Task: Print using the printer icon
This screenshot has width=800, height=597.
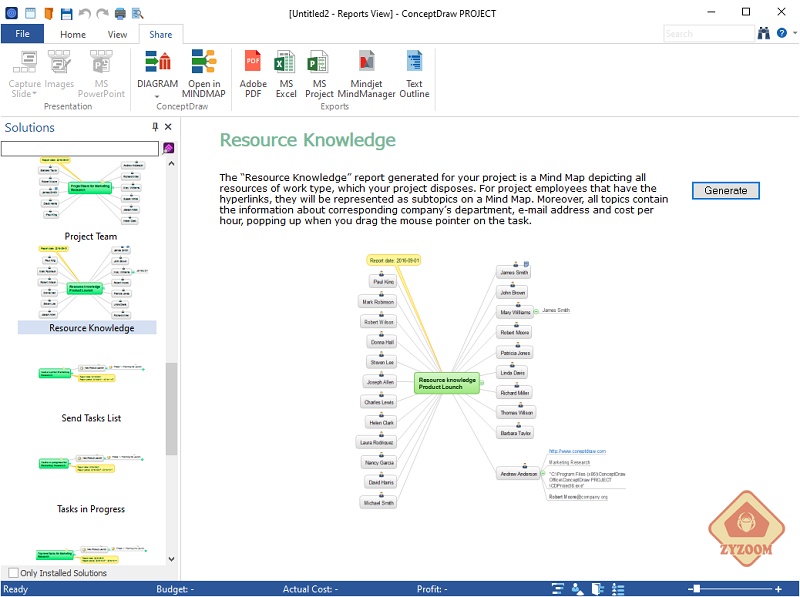Action: tap(120, 14)
